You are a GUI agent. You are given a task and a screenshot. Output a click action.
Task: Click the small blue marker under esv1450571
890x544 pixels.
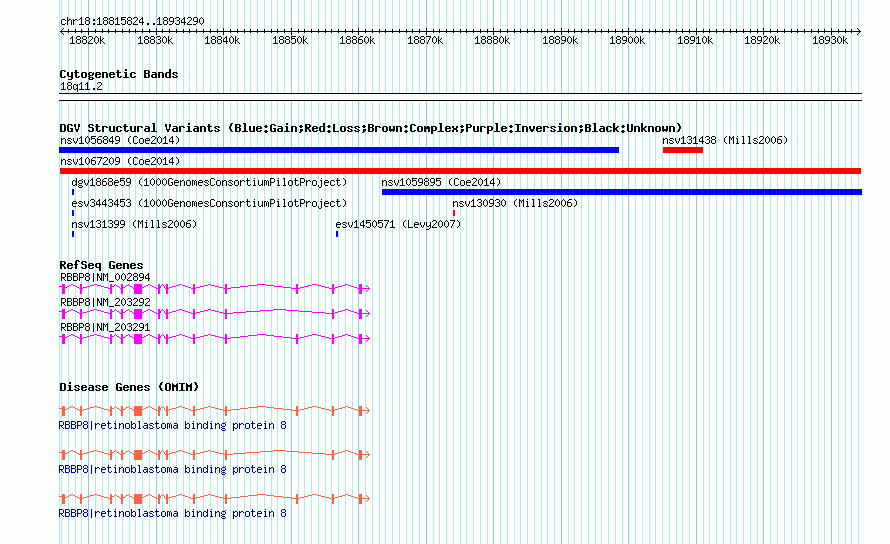pos(337,234)
